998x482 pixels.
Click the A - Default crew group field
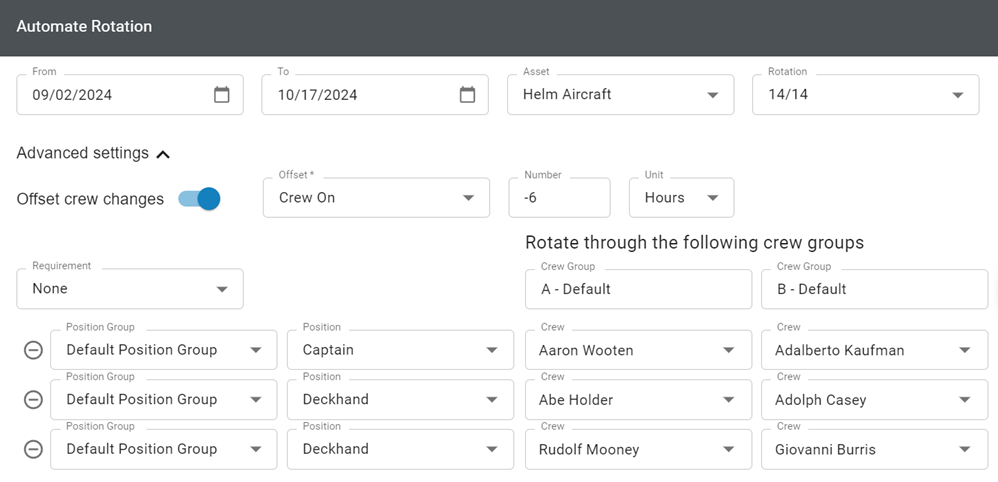pos(638,289)
